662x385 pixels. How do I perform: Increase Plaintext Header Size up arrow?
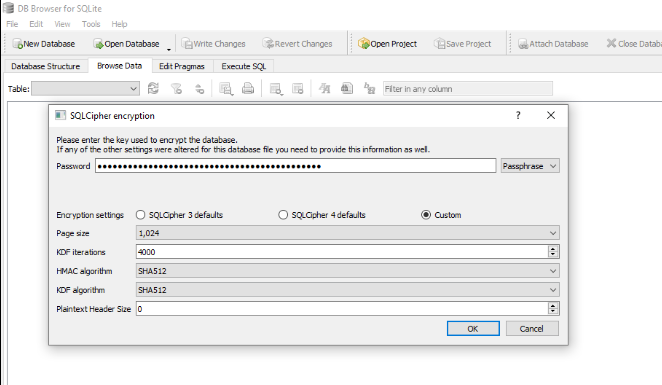tap(553, 306)
